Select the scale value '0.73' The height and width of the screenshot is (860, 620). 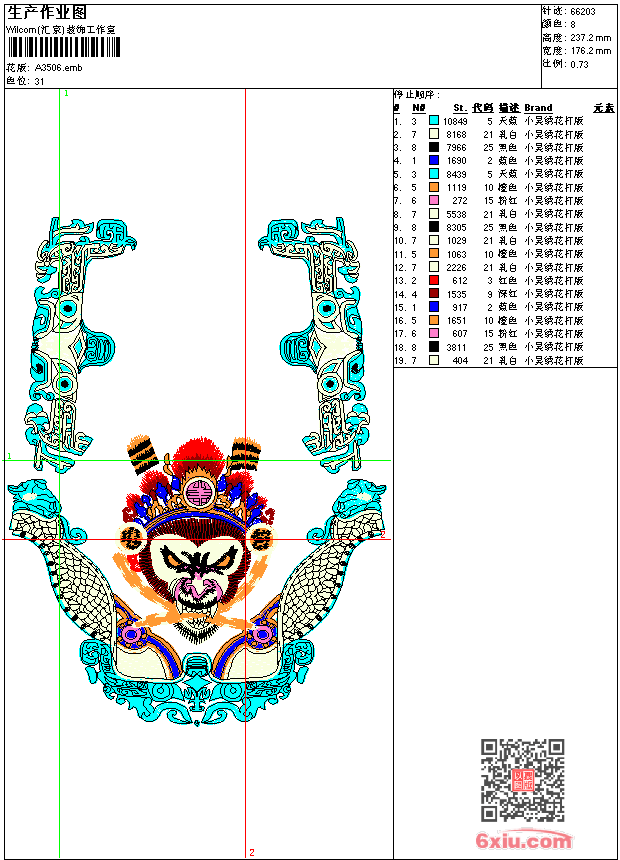tap(579, 64)
